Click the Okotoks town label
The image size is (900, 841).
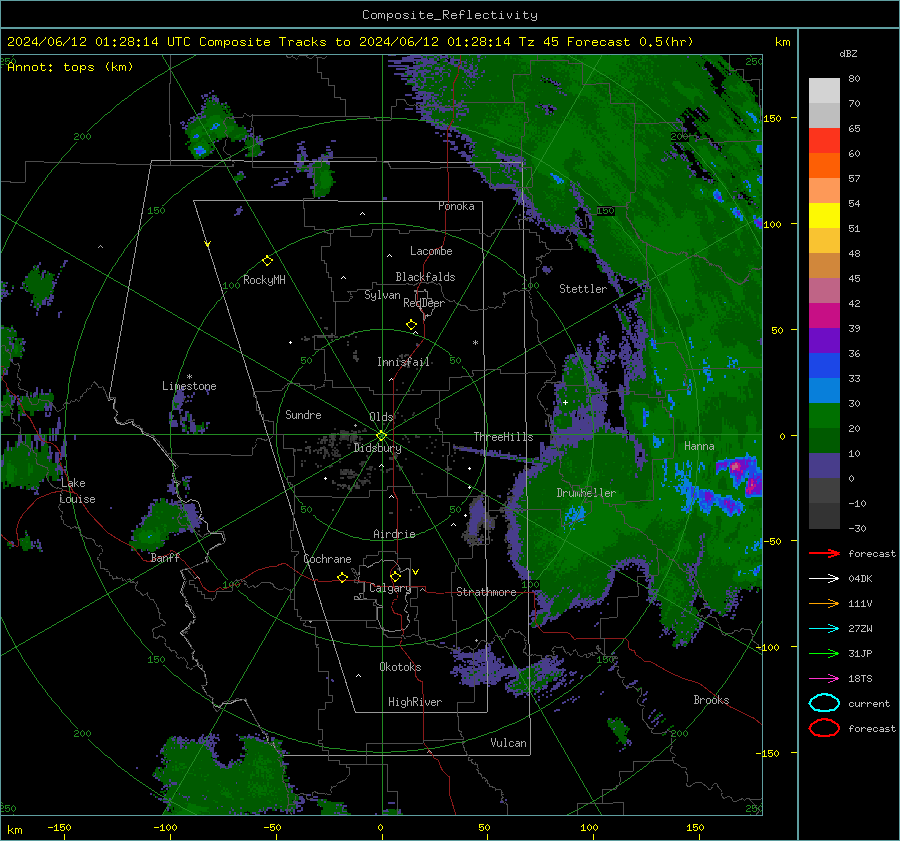400,666
